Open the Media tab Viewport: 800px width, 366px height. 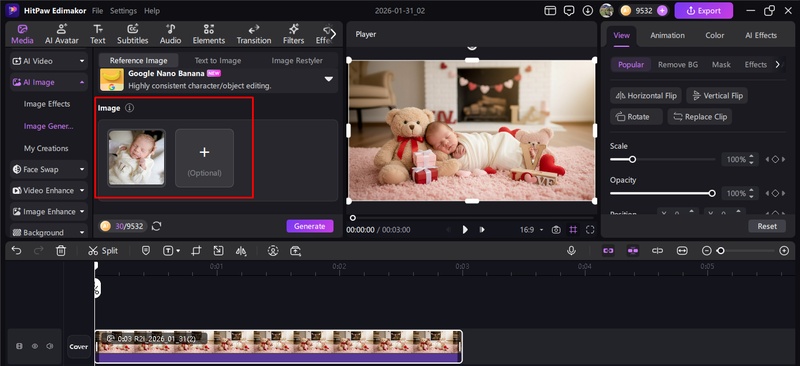point(22,34)
